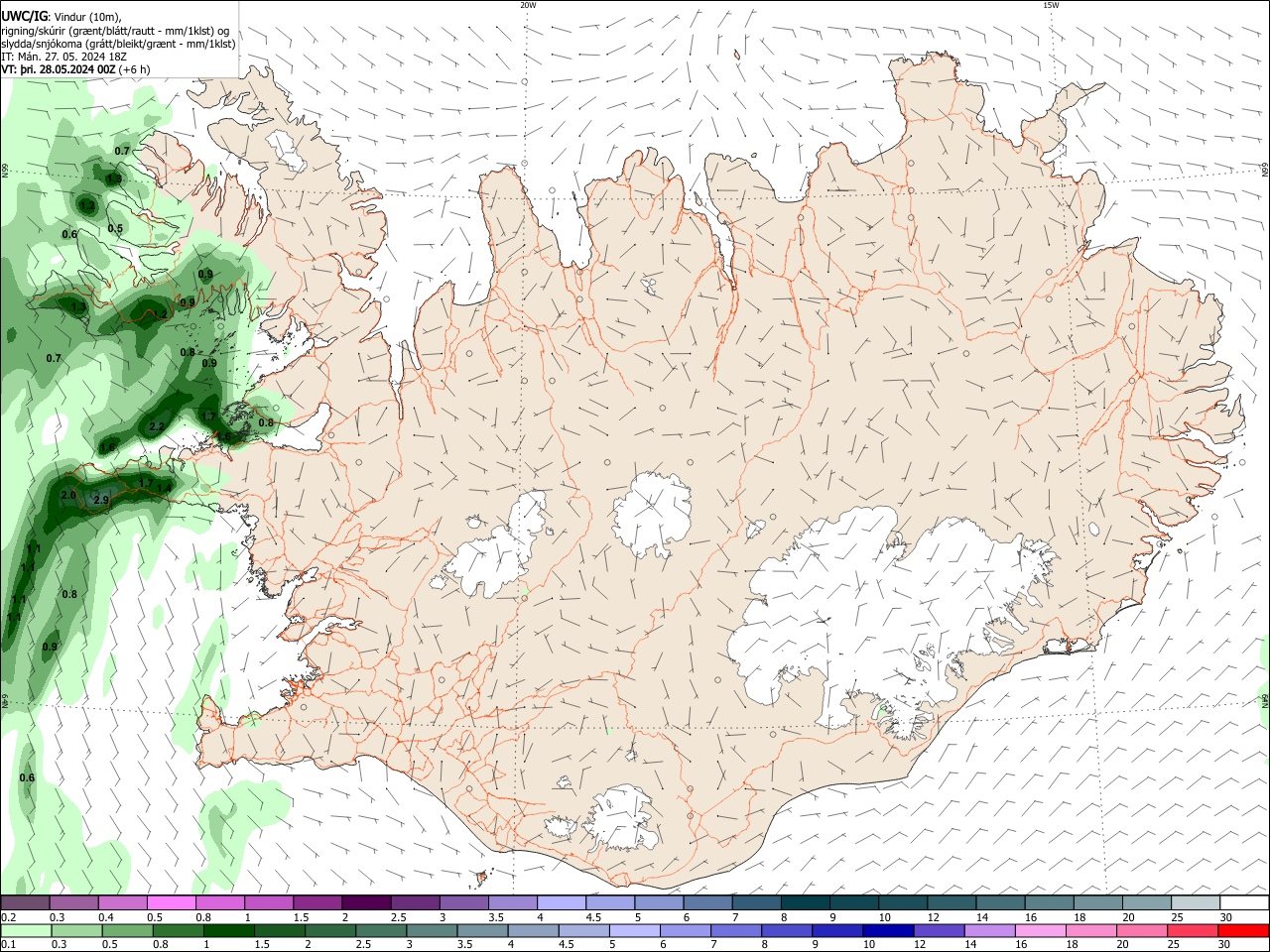The width and height of the screenshot is (1270, 952).
Task: Select the slate blue 6 swatch, upper legend
Action: [x=707, y=902]
